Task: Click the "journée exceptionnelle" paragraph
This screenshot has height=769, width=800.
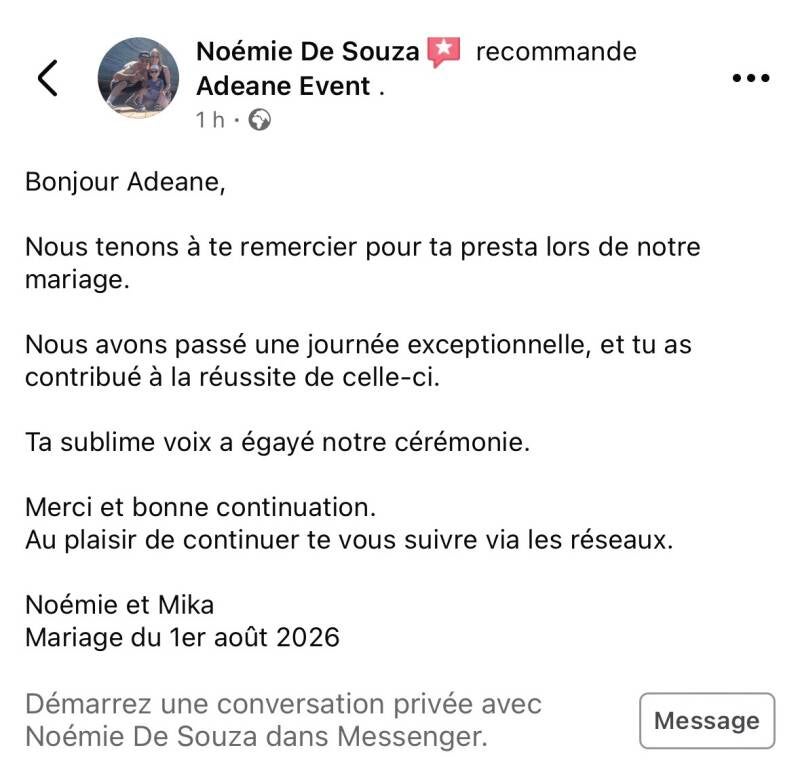Action: (358, 361)
